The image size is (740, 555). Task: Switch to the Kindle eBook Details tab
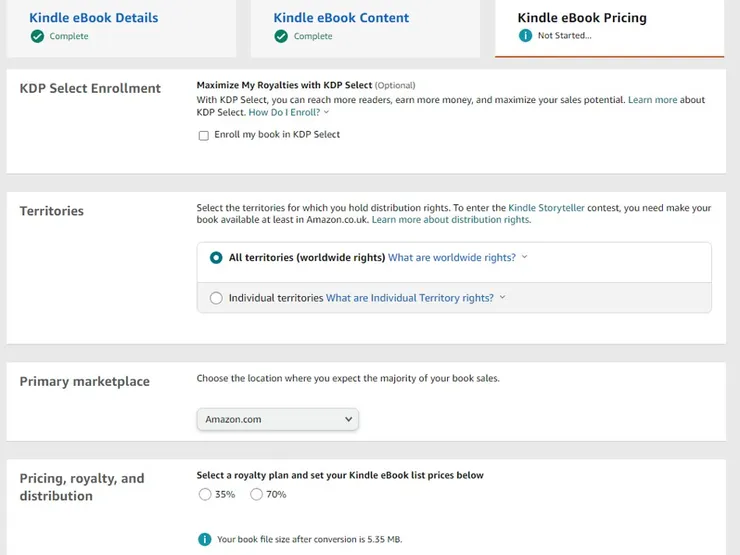(x=94, y=18)
